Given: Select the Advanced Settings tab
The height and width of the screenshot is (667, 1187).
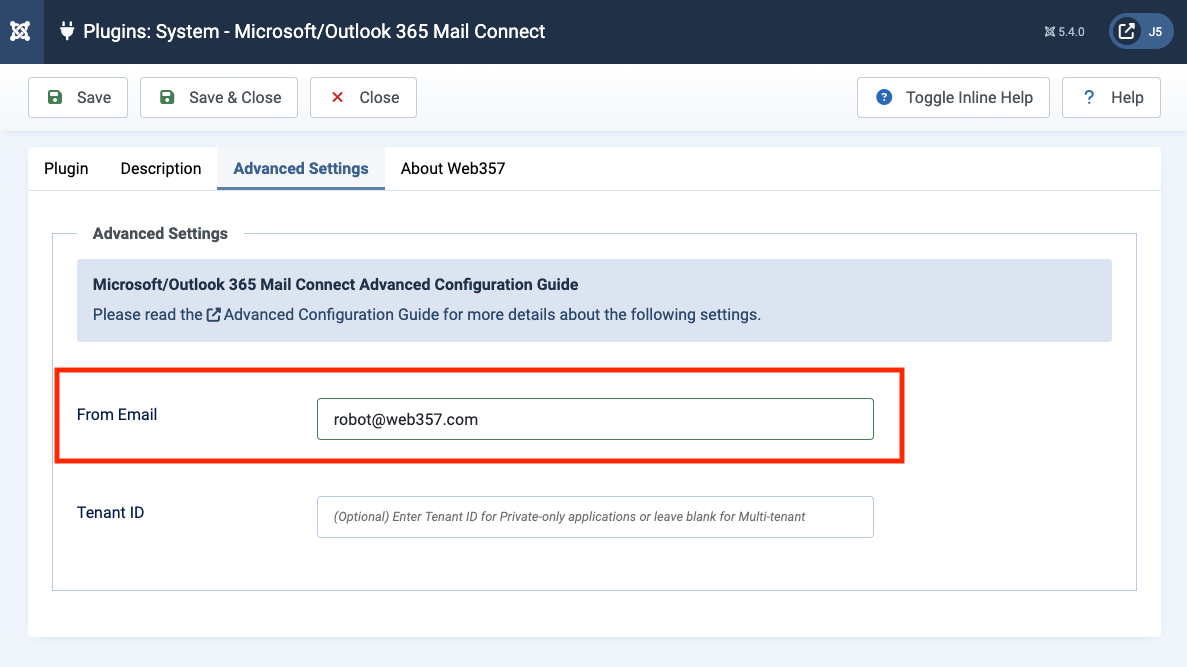Looking at the screenshot, I should 301,169.
